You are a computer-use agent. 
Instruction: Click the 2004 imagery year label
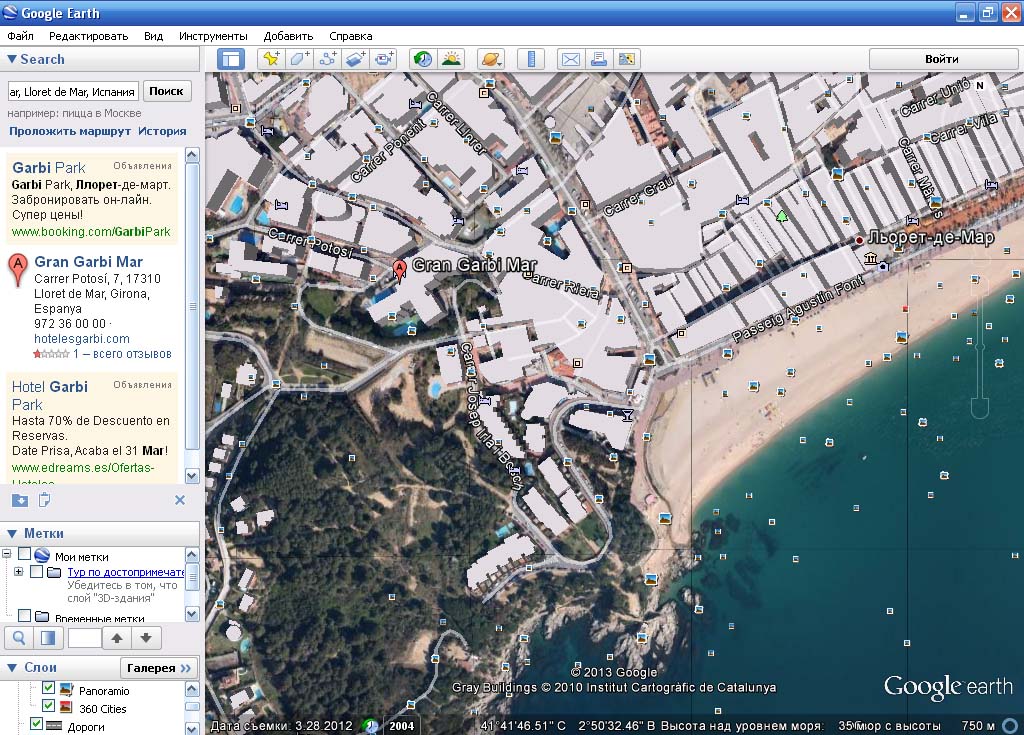coord(401,726)
